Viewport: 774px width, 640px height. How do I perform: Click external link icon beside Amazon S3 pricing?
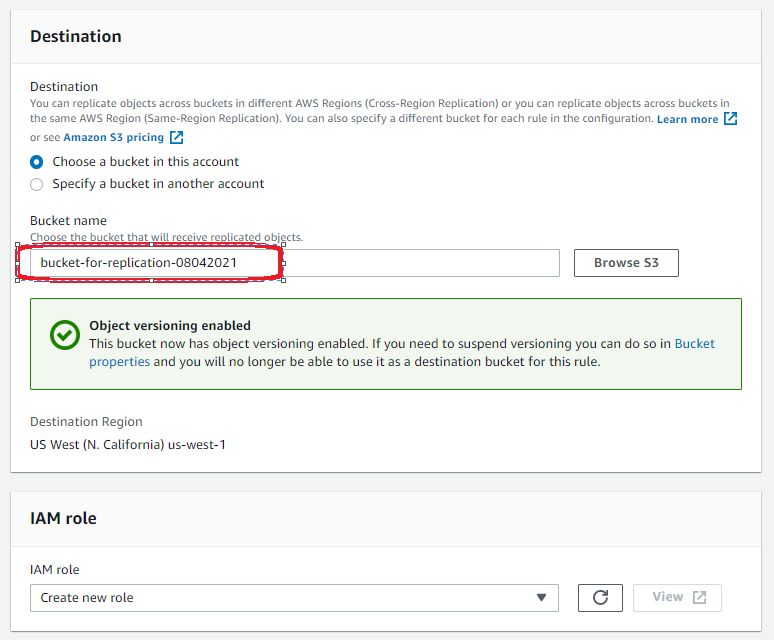coord(176,137)
